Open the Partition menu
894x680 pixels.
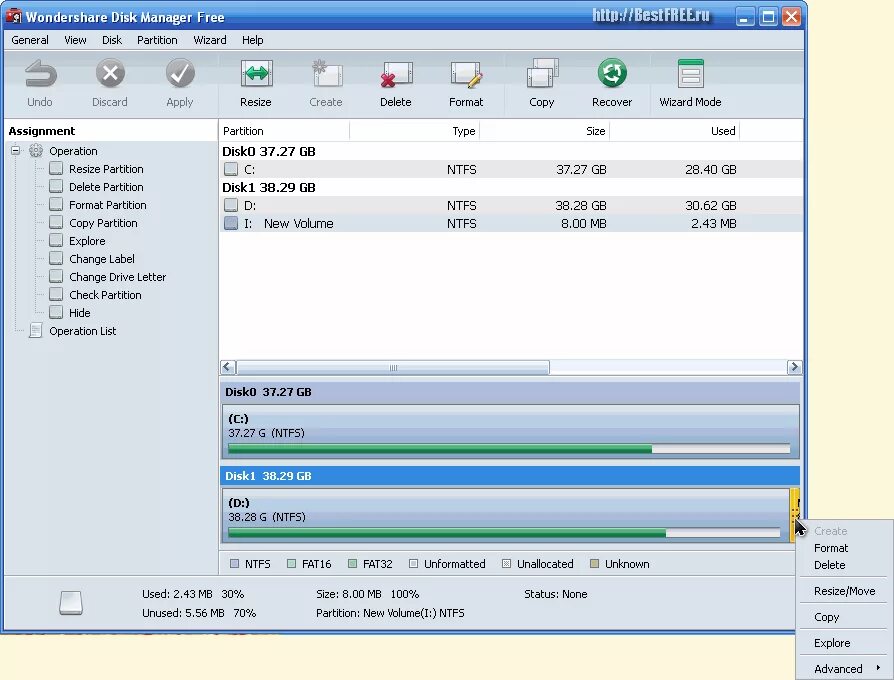157,40
